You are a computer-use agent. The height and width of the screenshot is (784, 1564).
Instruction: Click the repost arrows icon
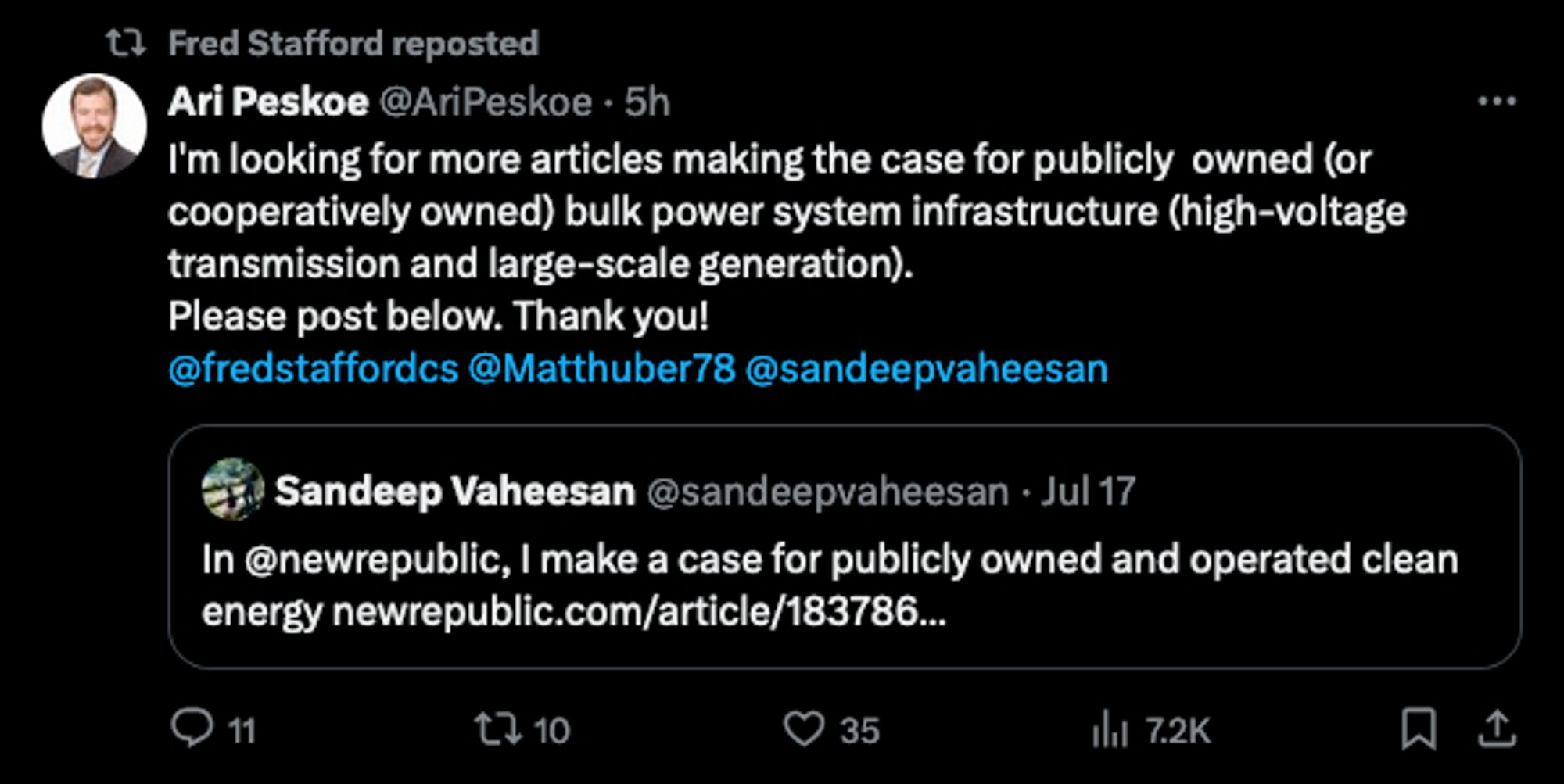pos(498,729)
